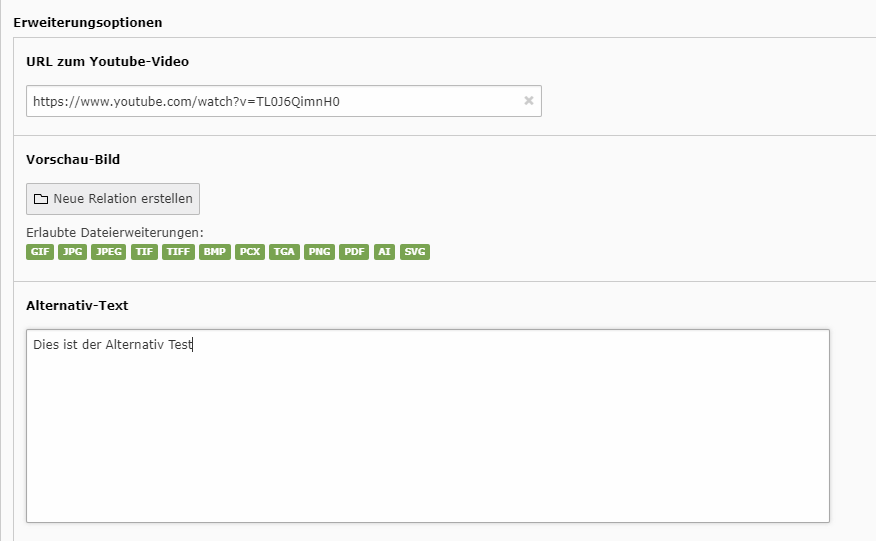
Task: Click the PCX file extension badge
Action: [250, 251]
